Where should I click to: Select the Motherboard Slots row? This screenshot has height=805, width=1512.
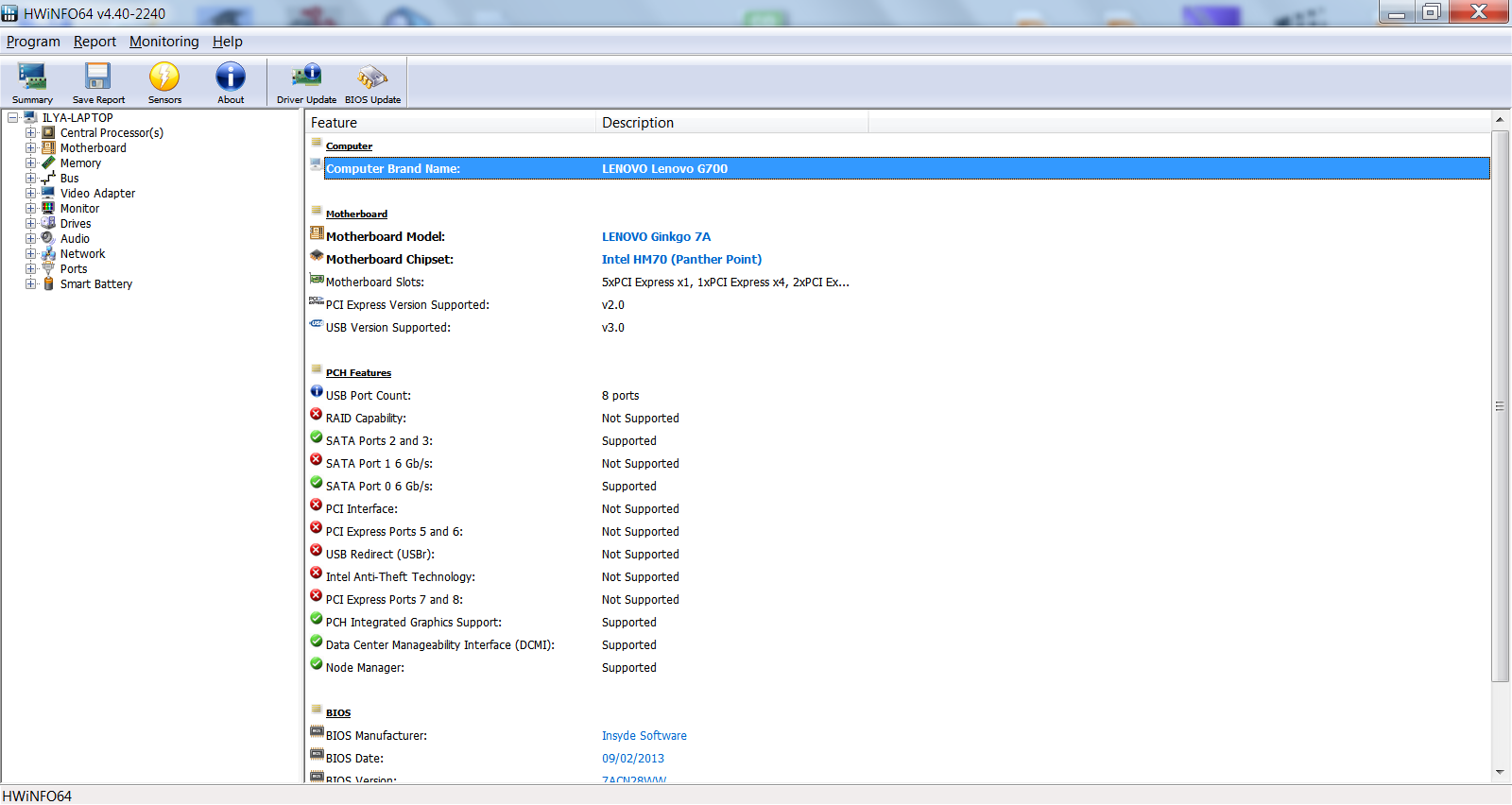coord(898,283)
